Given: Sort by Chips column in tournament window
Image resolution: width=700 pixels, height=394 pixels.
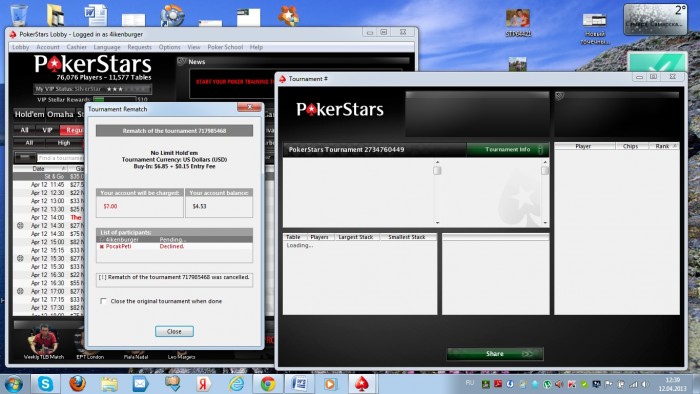Looking at the screenshot, I should point(630,146).
